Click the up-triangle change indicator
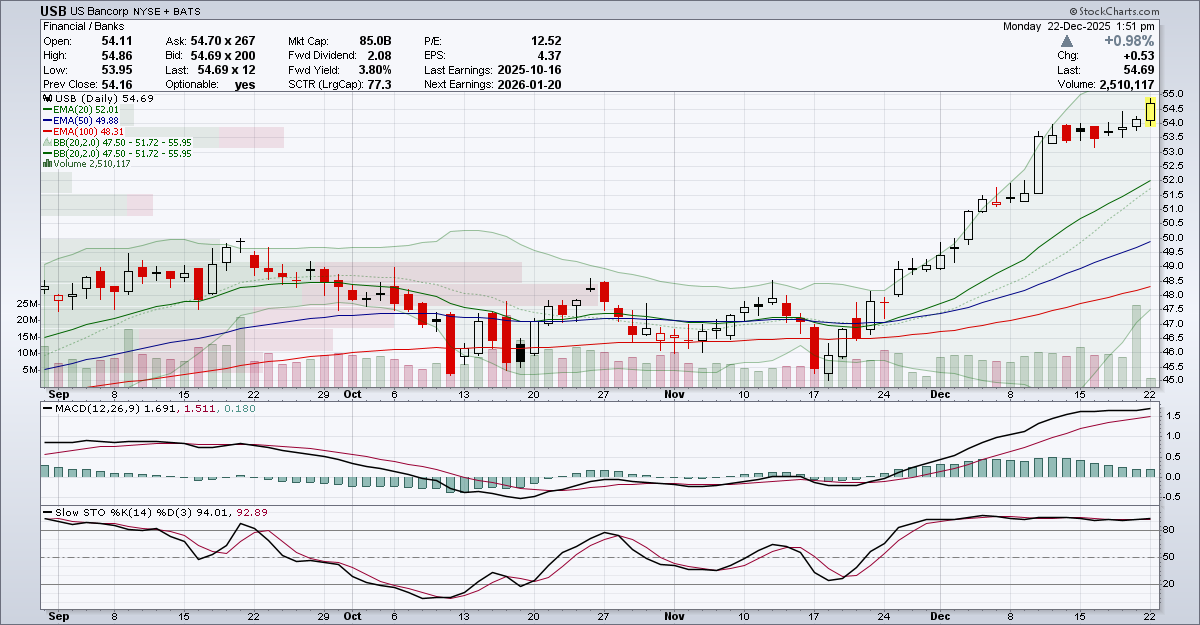 click(x=1068, y=41)
